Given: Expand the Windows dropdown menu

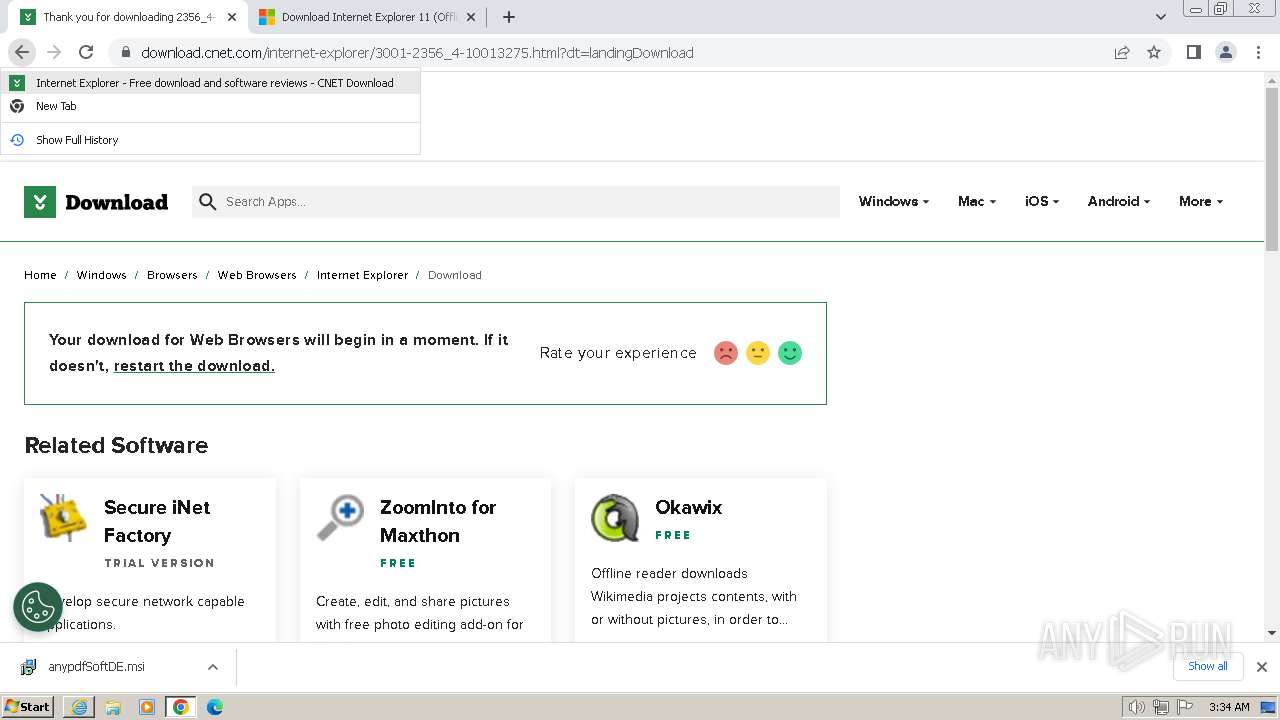Looking at the screenshot, I should pyautogui.click(x=894, y=201).
